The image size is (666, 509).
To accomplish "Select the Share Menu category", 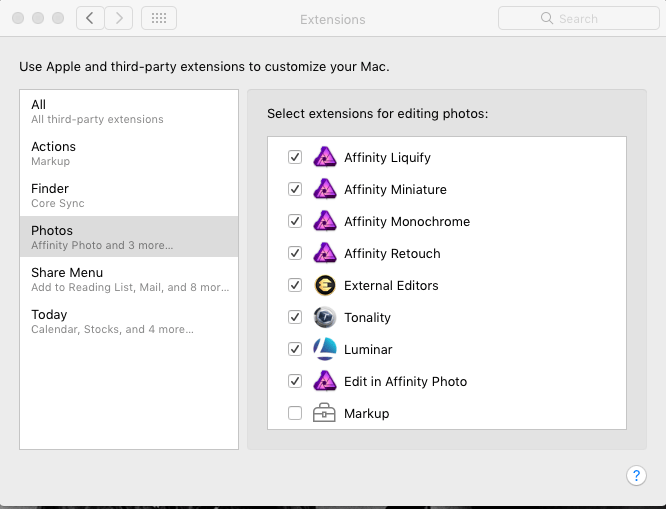I will point(128,279).
